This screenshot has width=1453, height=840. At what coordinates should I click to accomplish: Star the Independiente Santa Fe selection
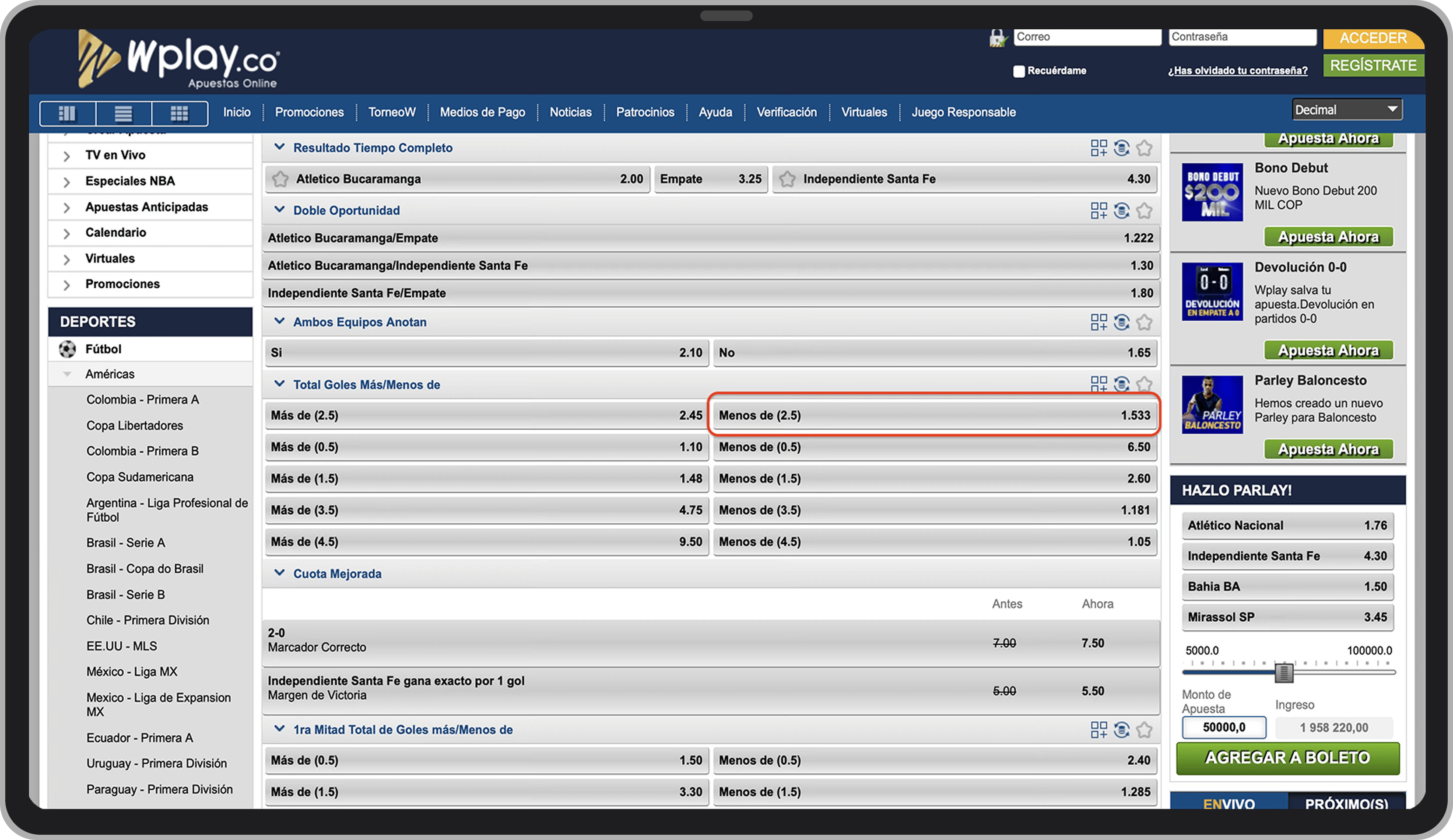(787, 179)
